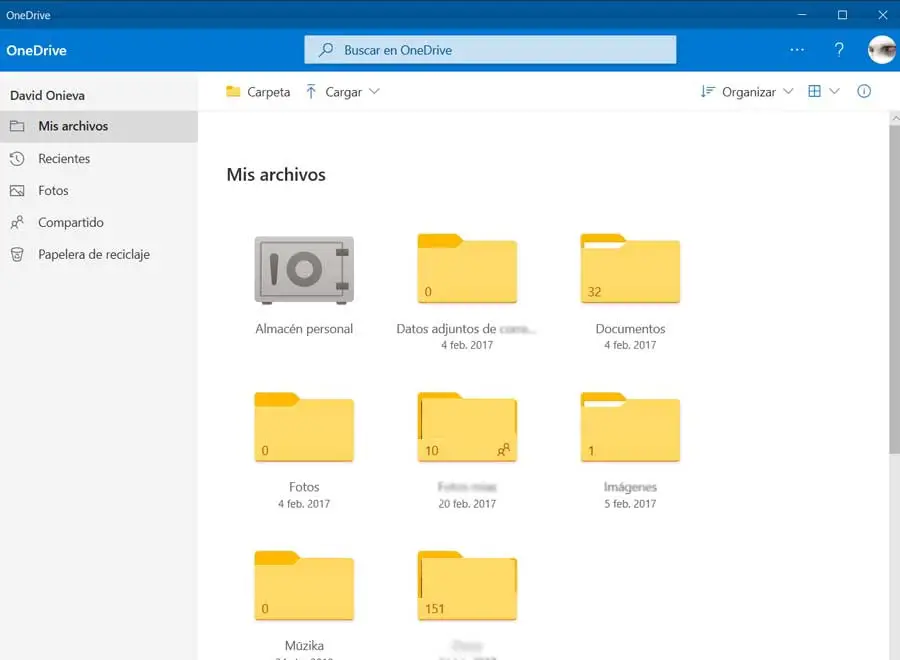Screen dimensions: 900x660
Task: Open the shared folder containing 10 items
Action: 467,428
